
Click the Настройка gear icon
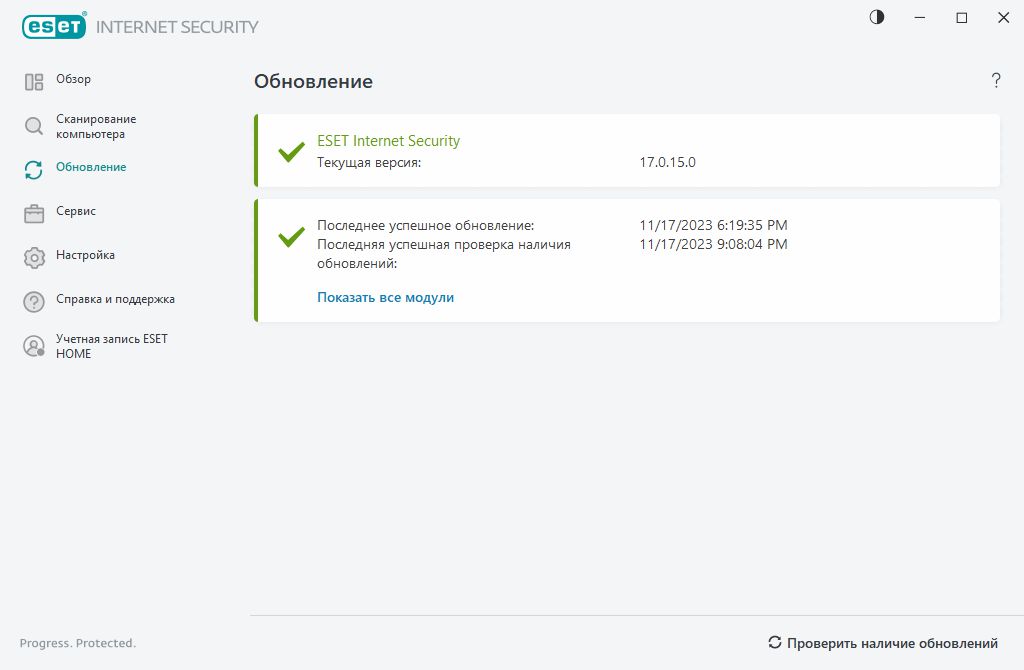34,257
